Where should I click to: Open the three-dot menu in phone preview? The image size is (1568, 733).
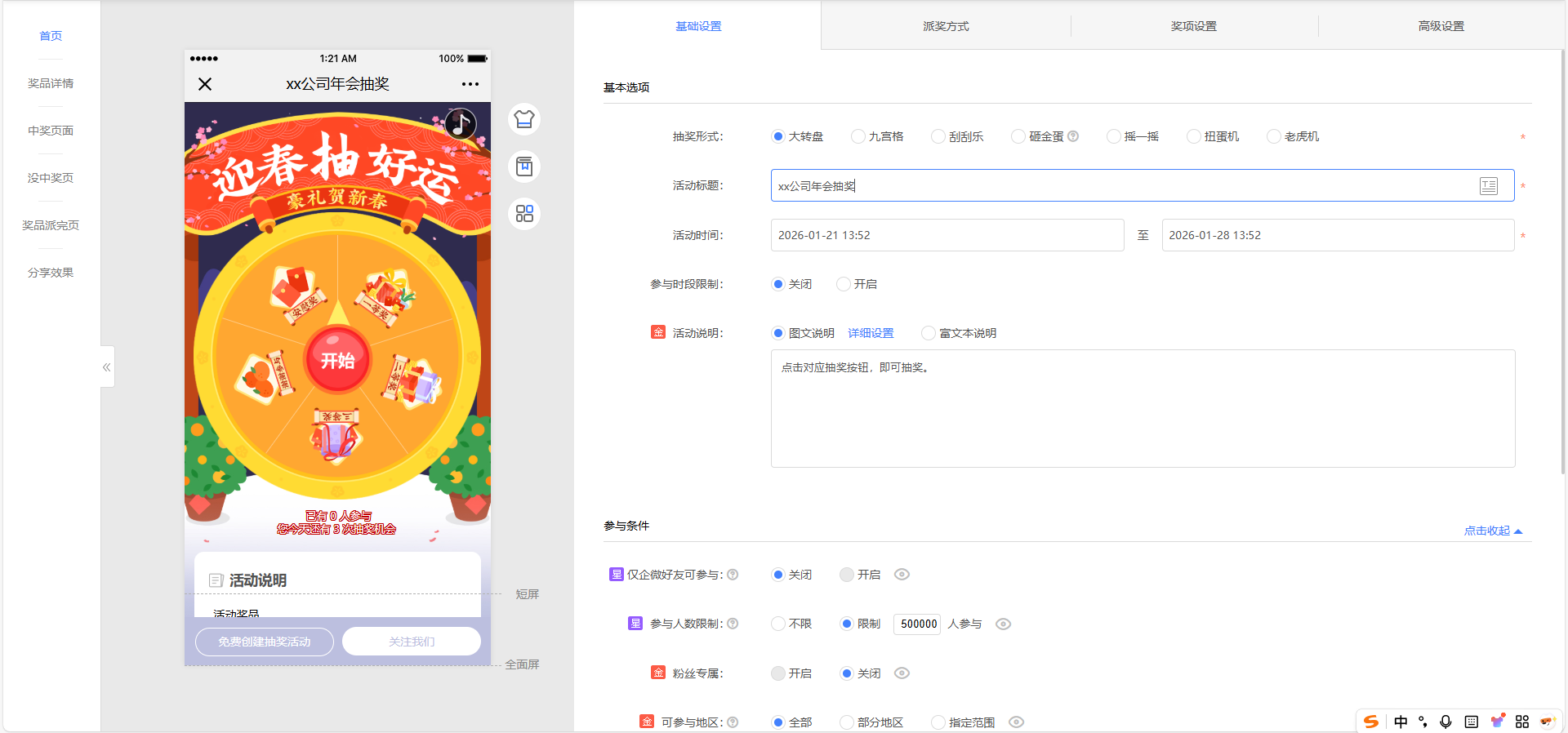click(x=470, y=84)
